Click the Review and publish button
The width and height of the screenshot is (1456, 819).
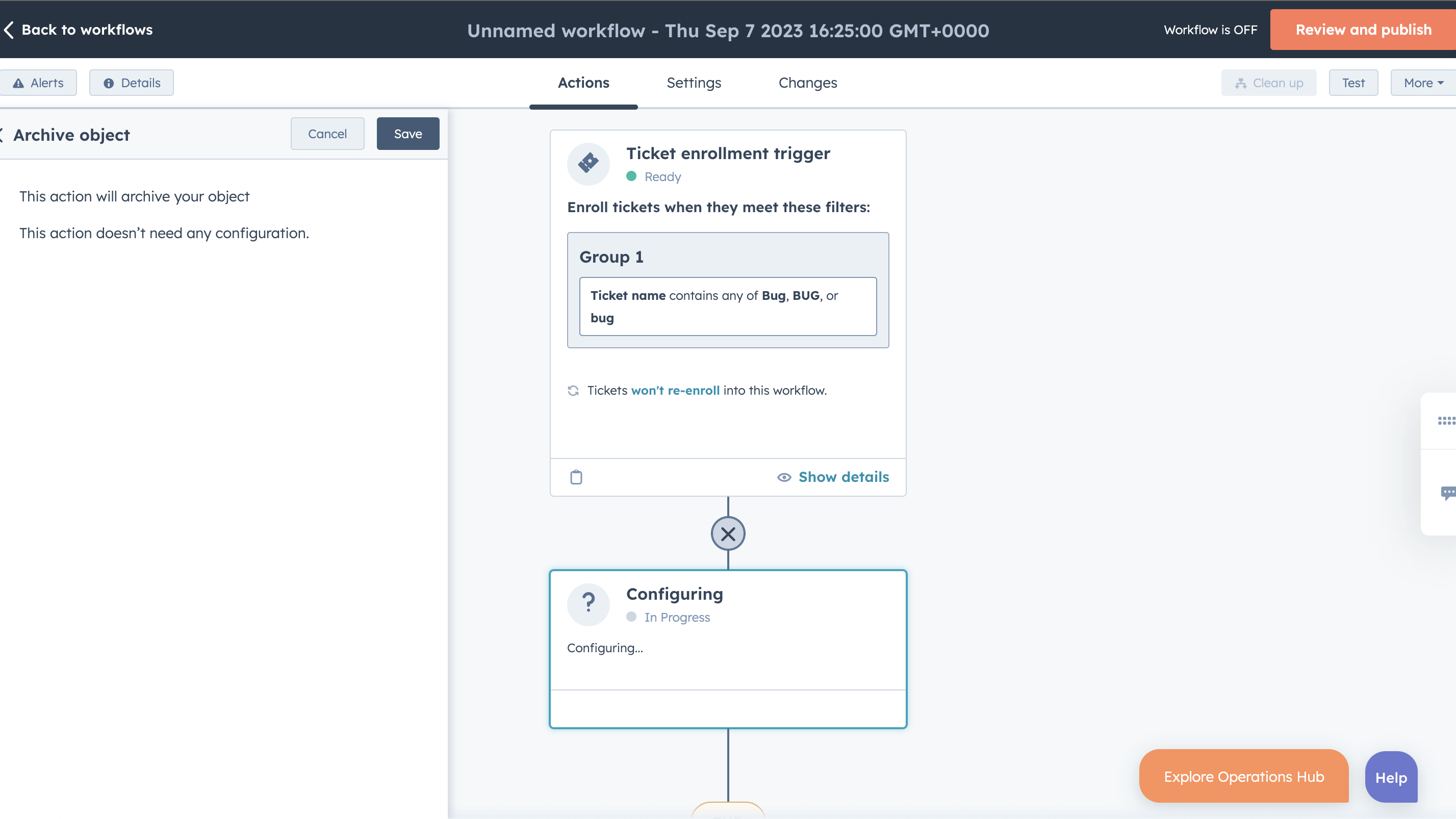click(x=1363, y=30)
